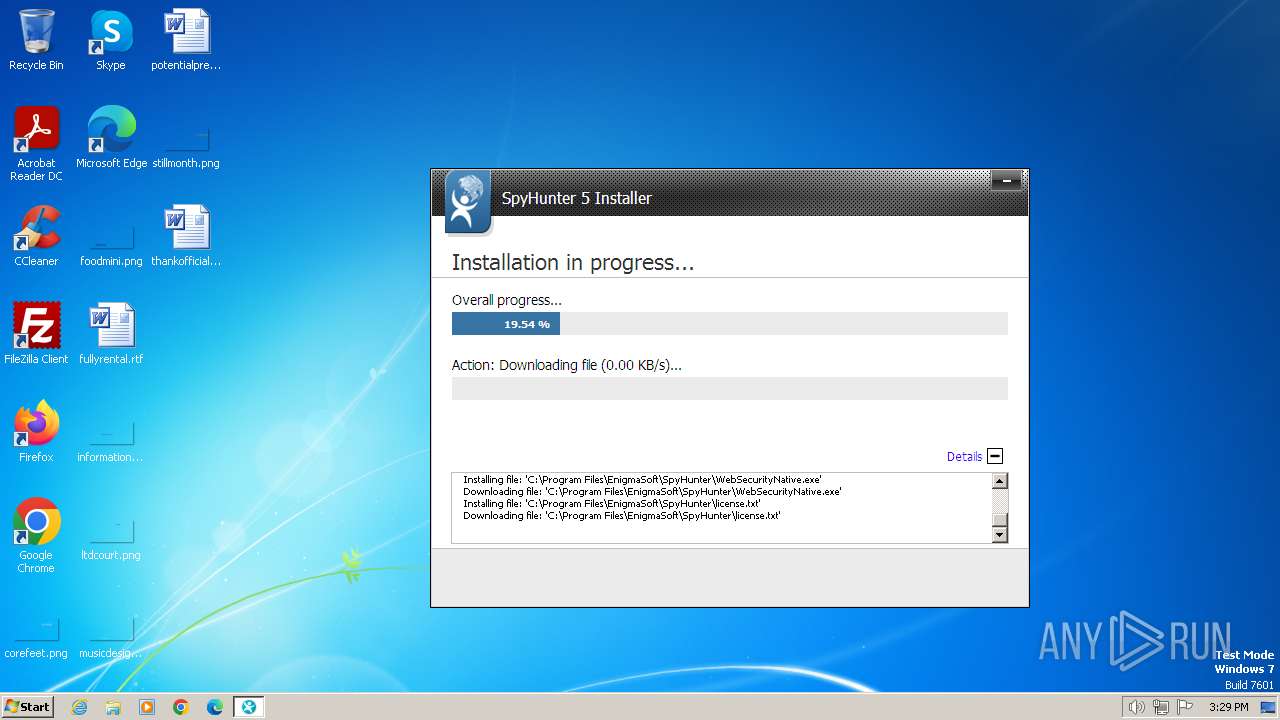Open Internet Explorer from the taskbar
This screenshot has width=1280, height=720.
tap(80, 707)
